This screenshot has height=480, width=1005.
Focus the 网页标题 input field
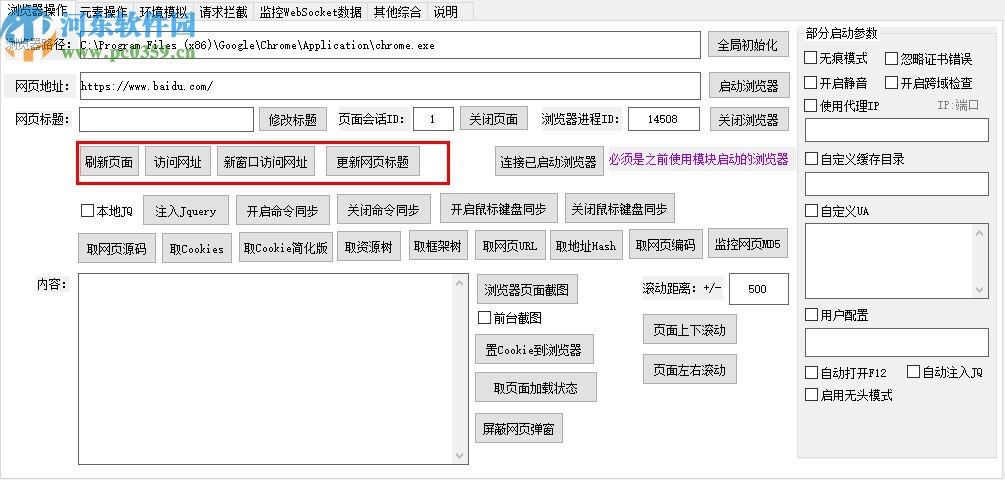point(167,119)
